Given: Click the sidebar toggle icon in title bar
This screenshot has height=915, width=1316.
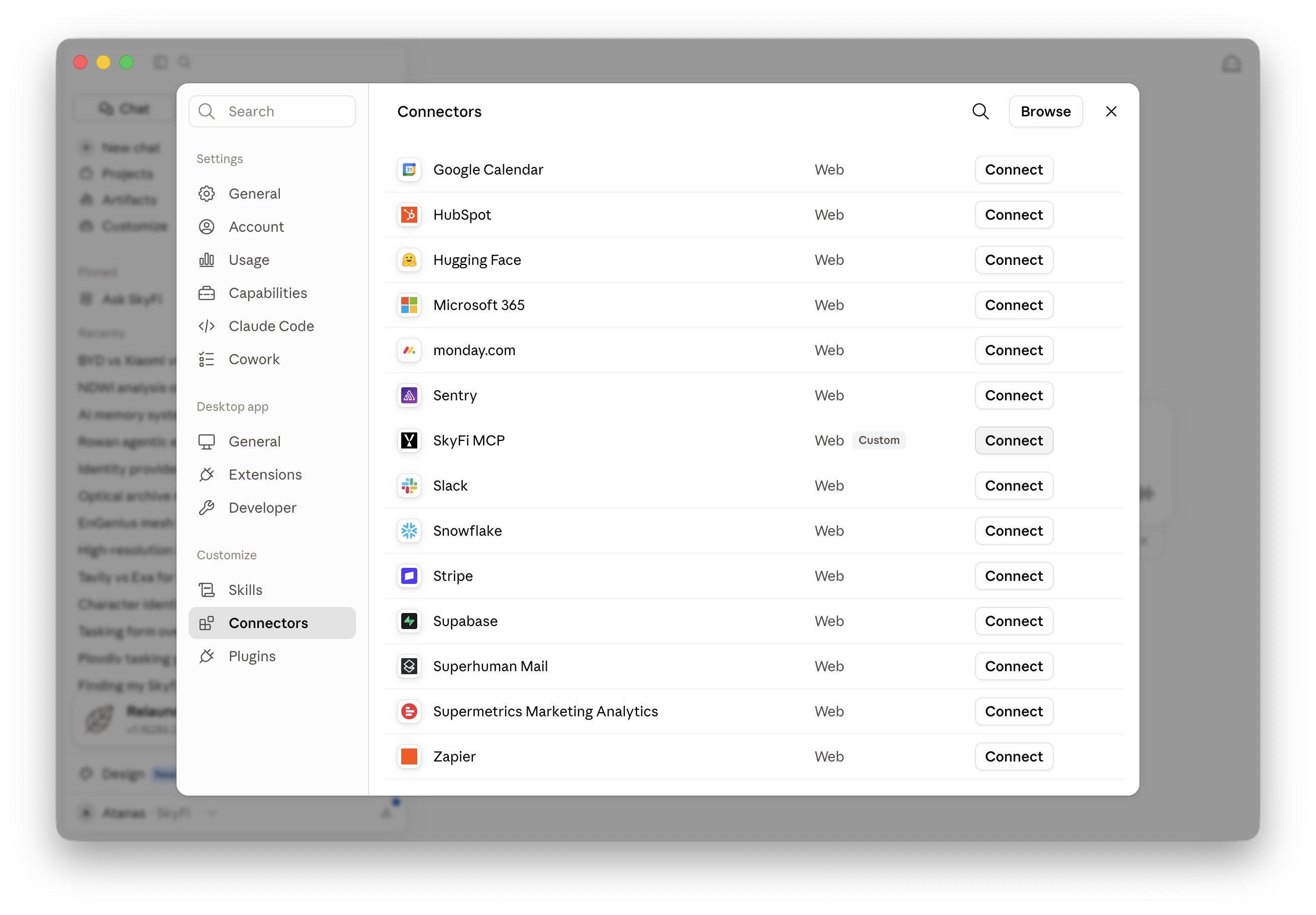Looking at the screenshot, I should [x=160, y=62].
